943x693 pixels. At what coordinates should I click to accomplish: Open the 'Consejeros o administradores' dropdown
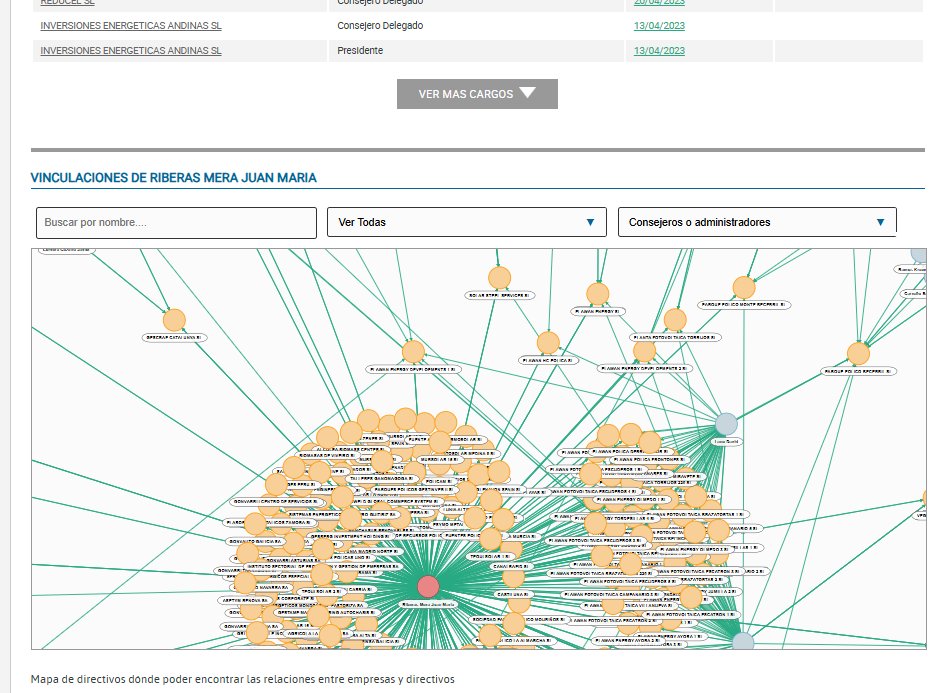[757, 222]
